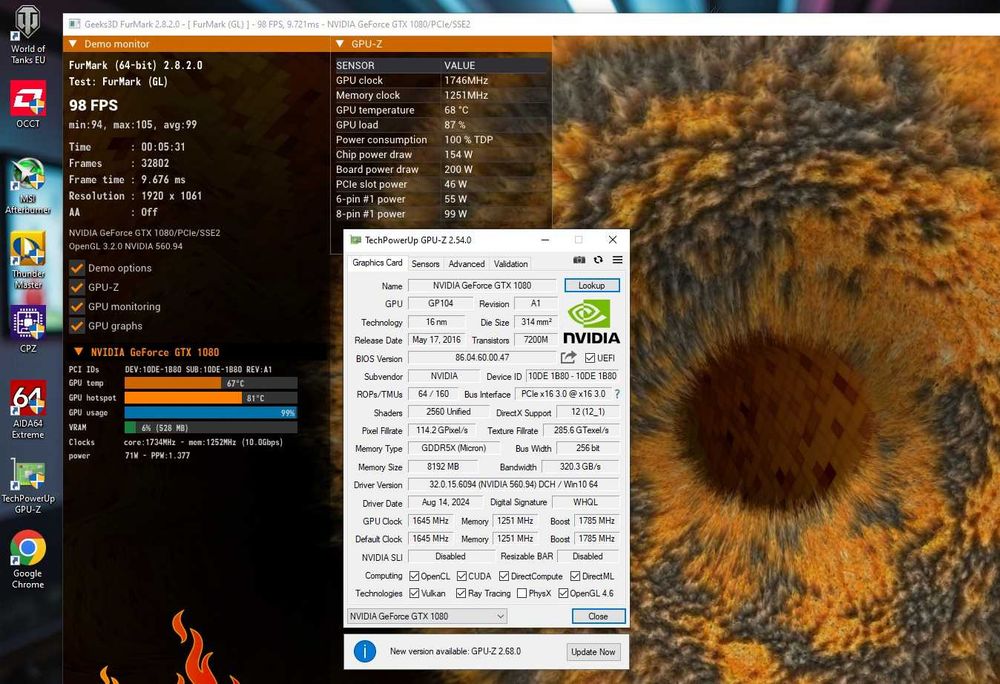1000x684 pixels.
Task: Open TechPowerUp GPU-Z desktop shortcut
Action: click(27, 486)
